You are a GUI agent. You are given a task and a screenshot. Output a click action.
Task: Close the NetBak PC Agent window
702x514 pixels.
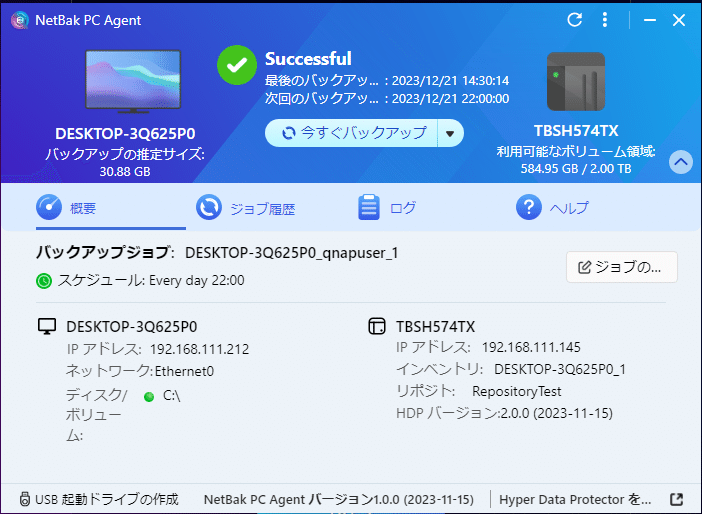679,20
